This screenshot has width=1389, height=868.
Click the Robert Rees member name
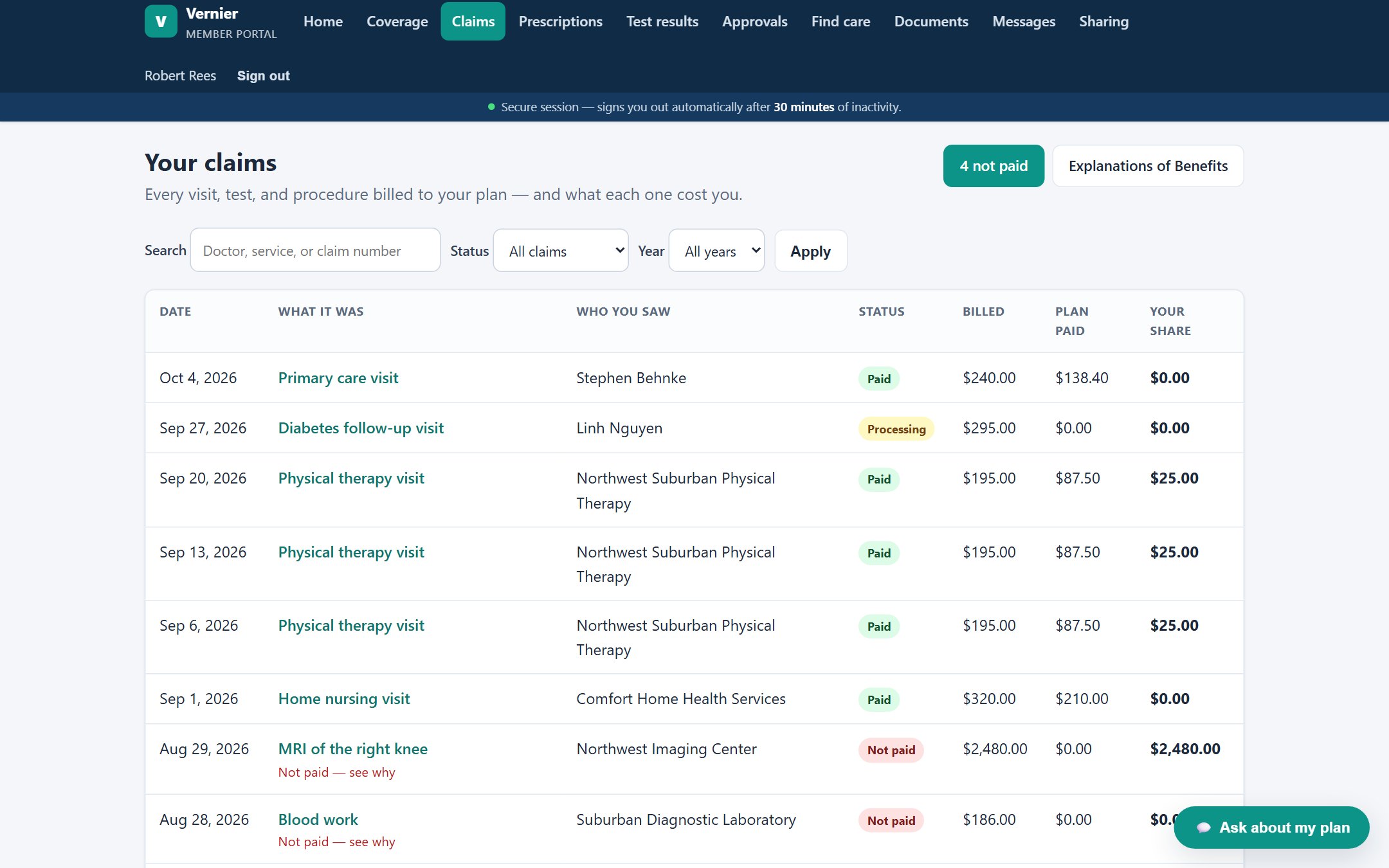coord(180,76)
